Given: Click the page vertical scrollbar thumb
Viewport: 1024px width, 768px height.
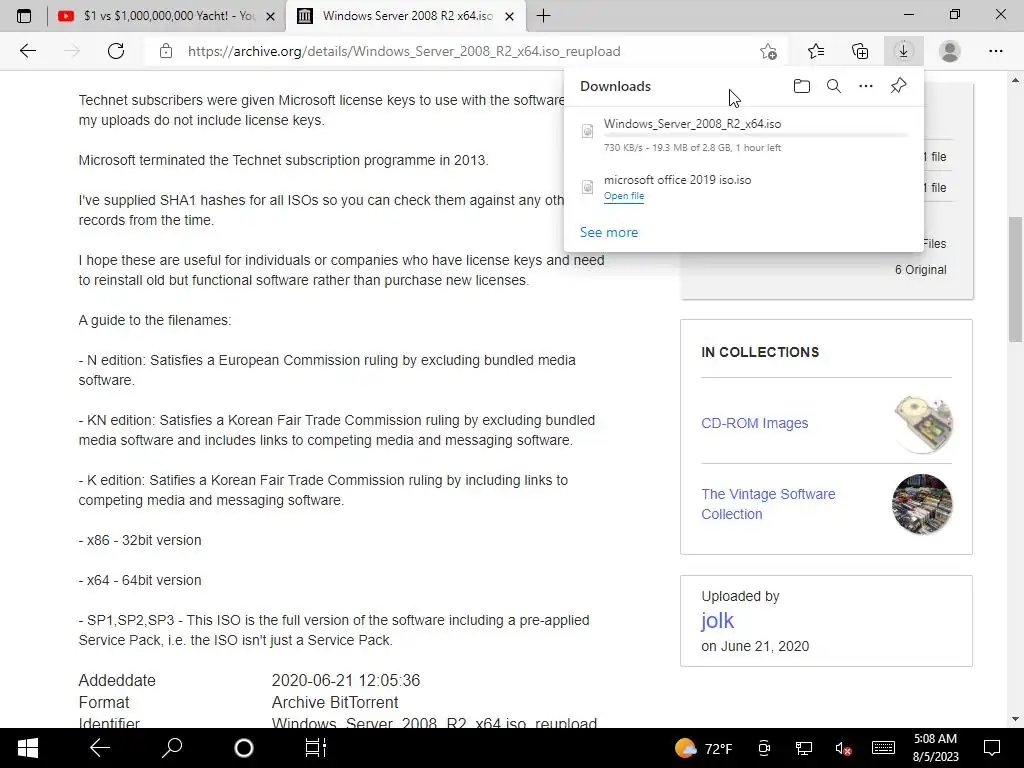Looking at the screenshot, I should pyautogui.click(x=1015, y=280).
